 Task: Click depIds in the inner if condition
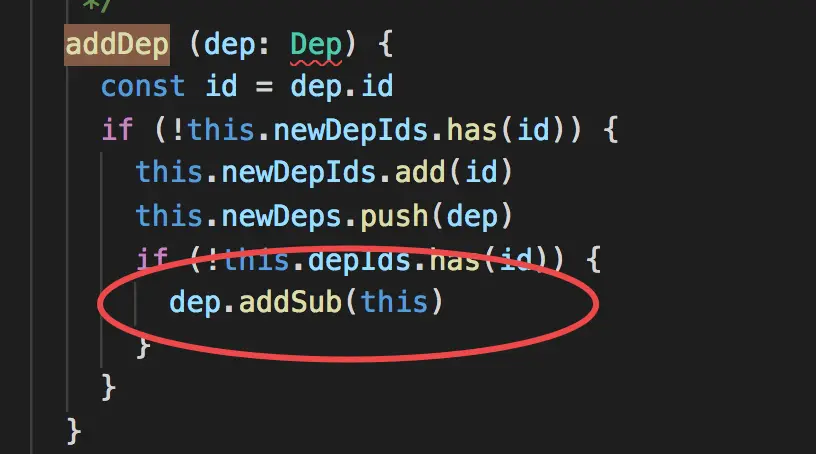point(359,259)
